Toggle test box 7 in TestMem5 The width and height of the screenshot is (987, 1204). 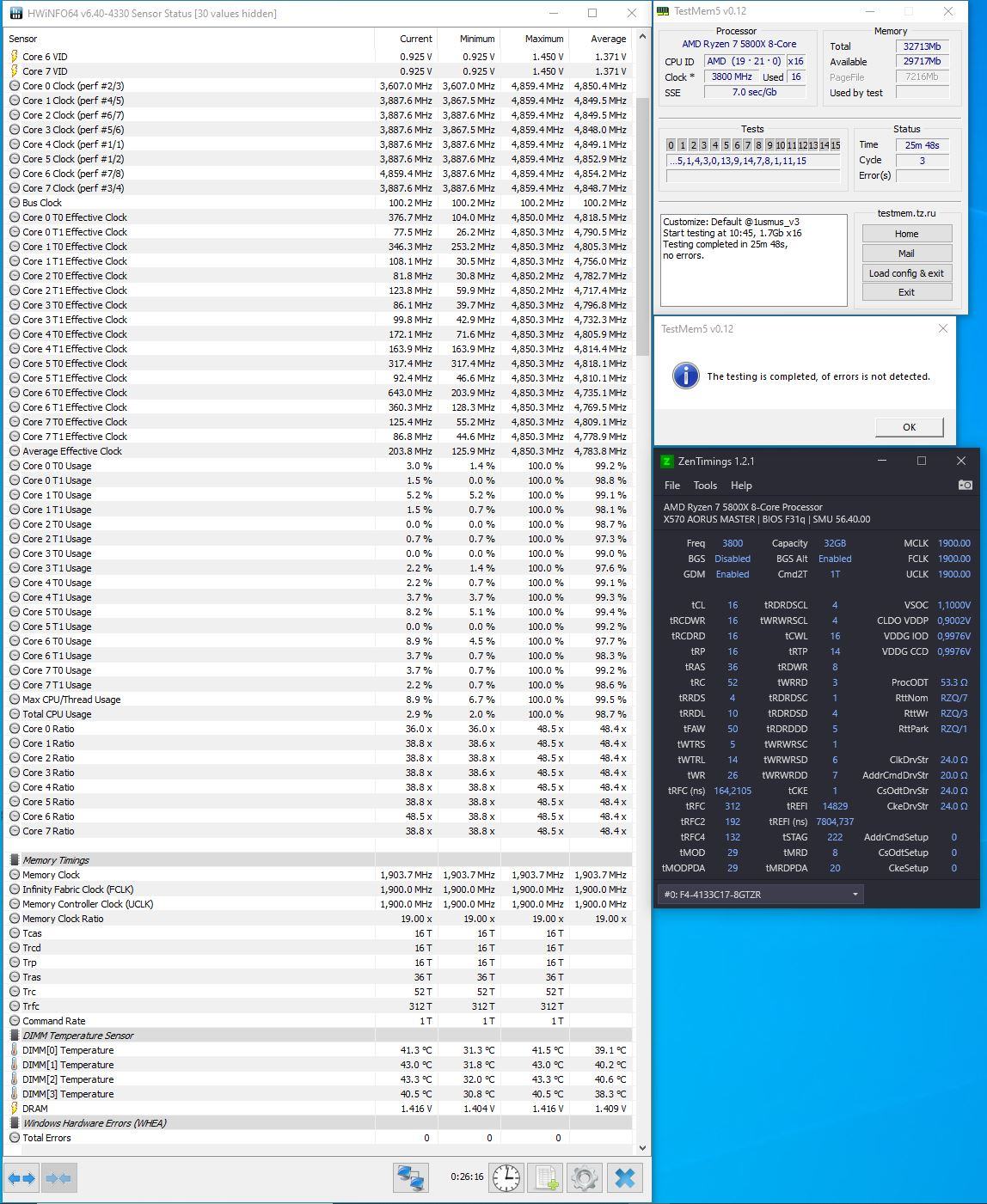[748, 145]
